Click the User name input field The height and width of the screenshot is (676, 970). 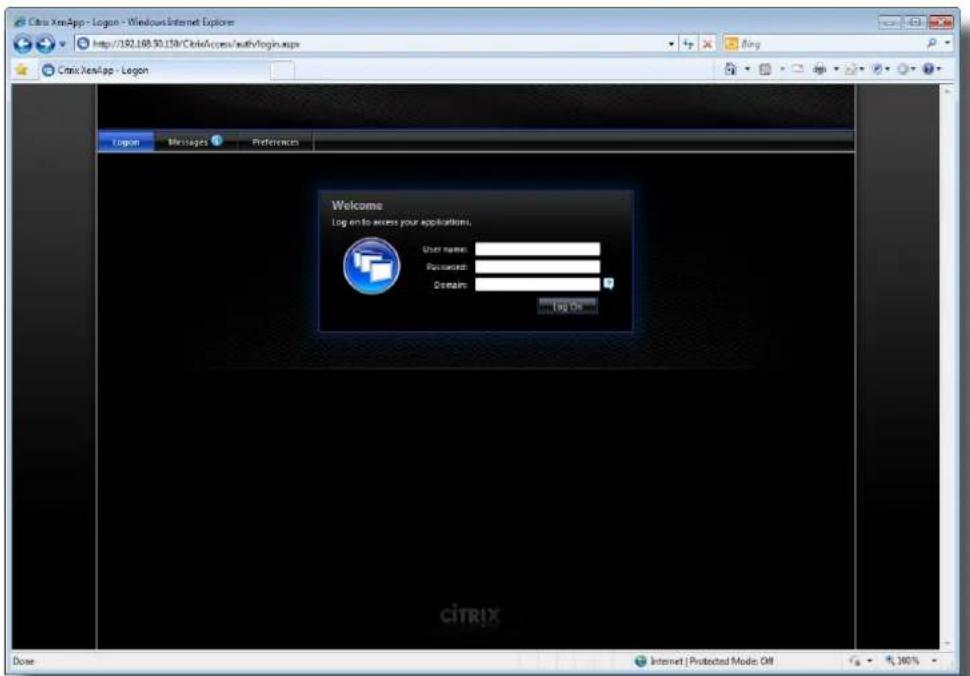click(538, 249)
